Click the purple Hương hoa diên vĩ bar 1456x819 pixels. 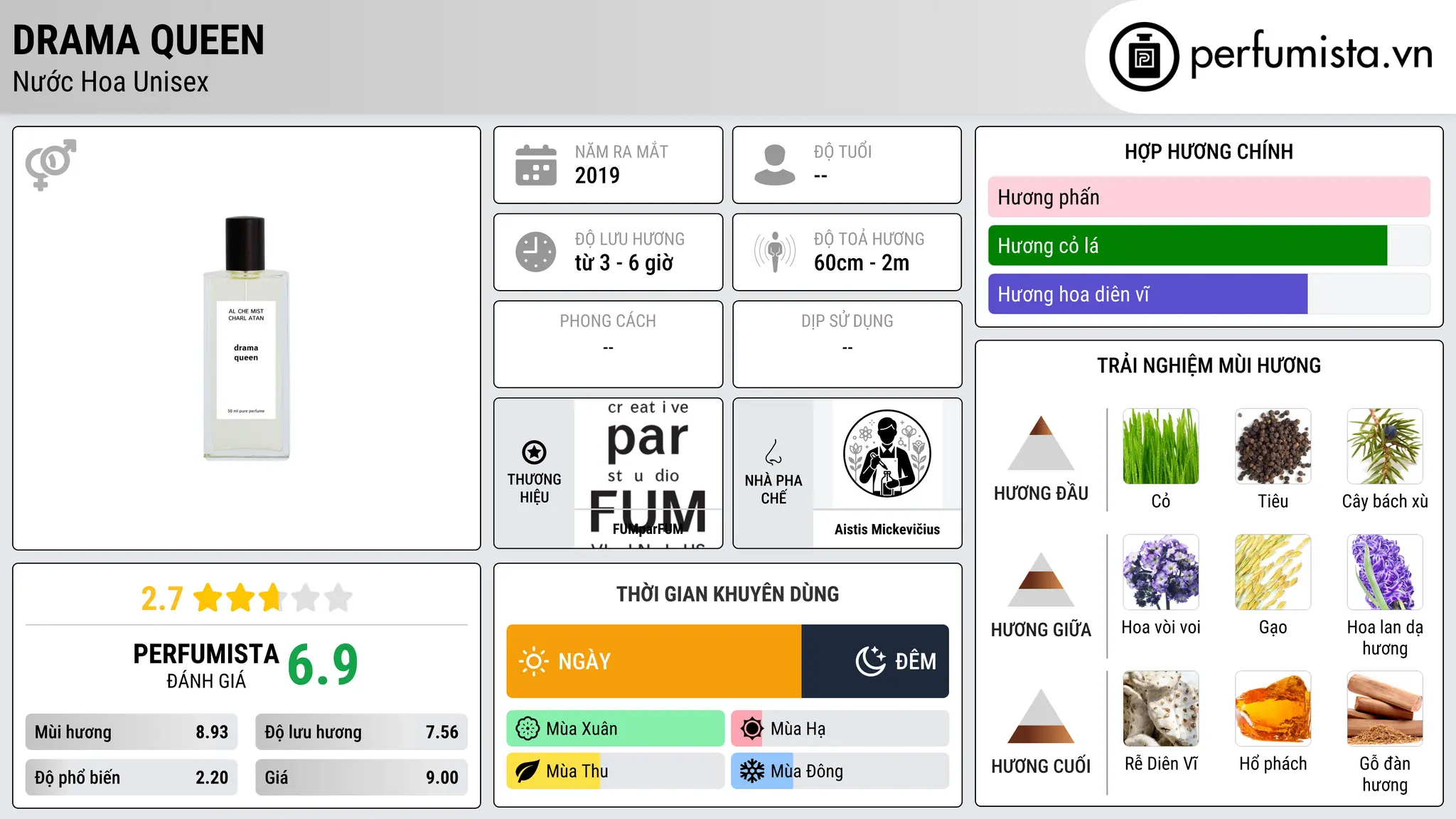(1147, 294)
